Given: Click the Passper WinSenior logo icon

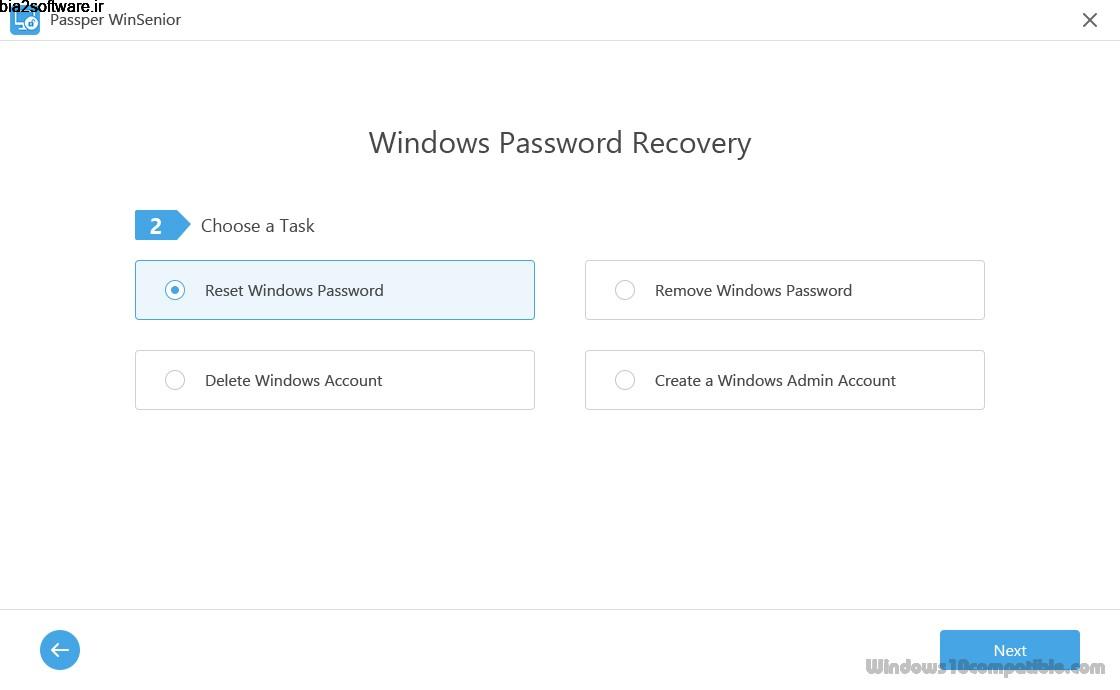Looking at the screenshot, I should pyautogui.click(x=24, y=20).
